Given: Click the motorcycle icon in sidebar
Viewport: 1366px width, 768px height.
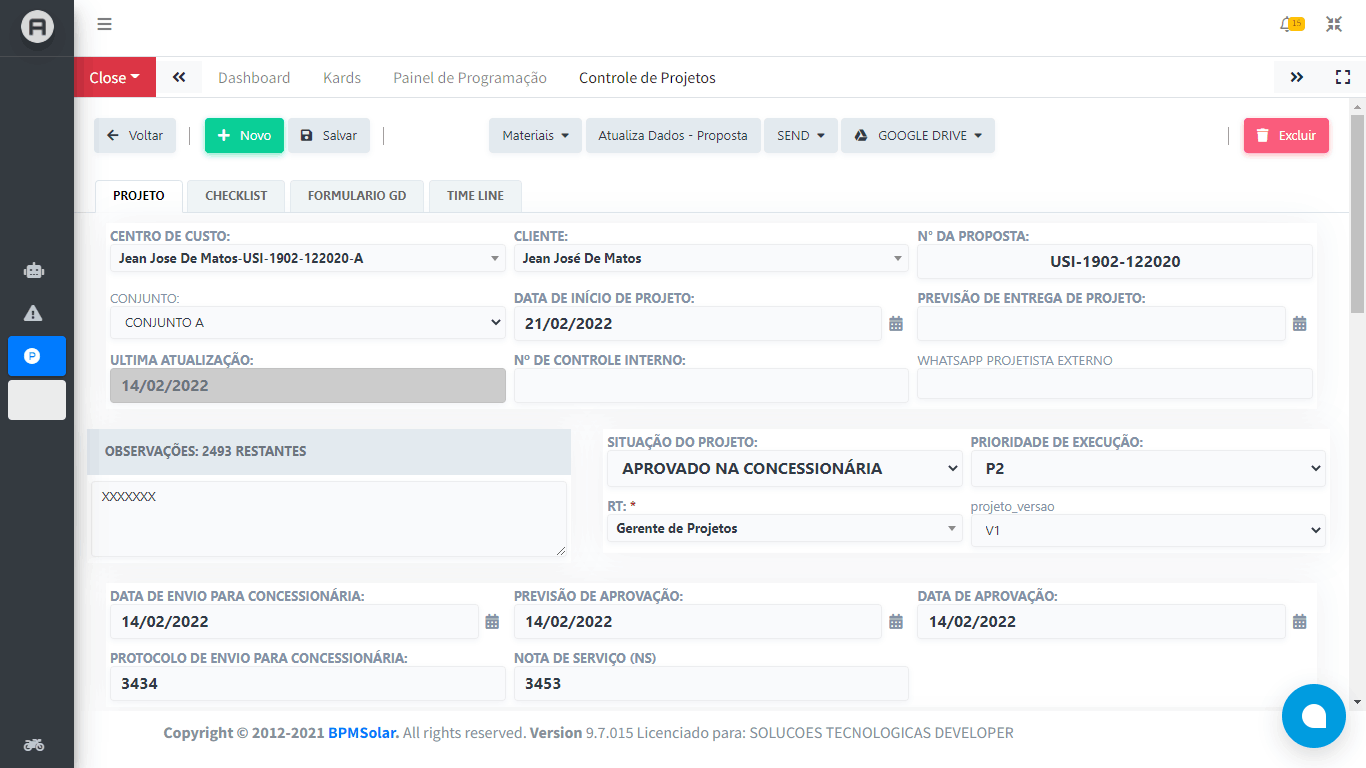Looking at the screenshot, I should click(x=33, y=745).
